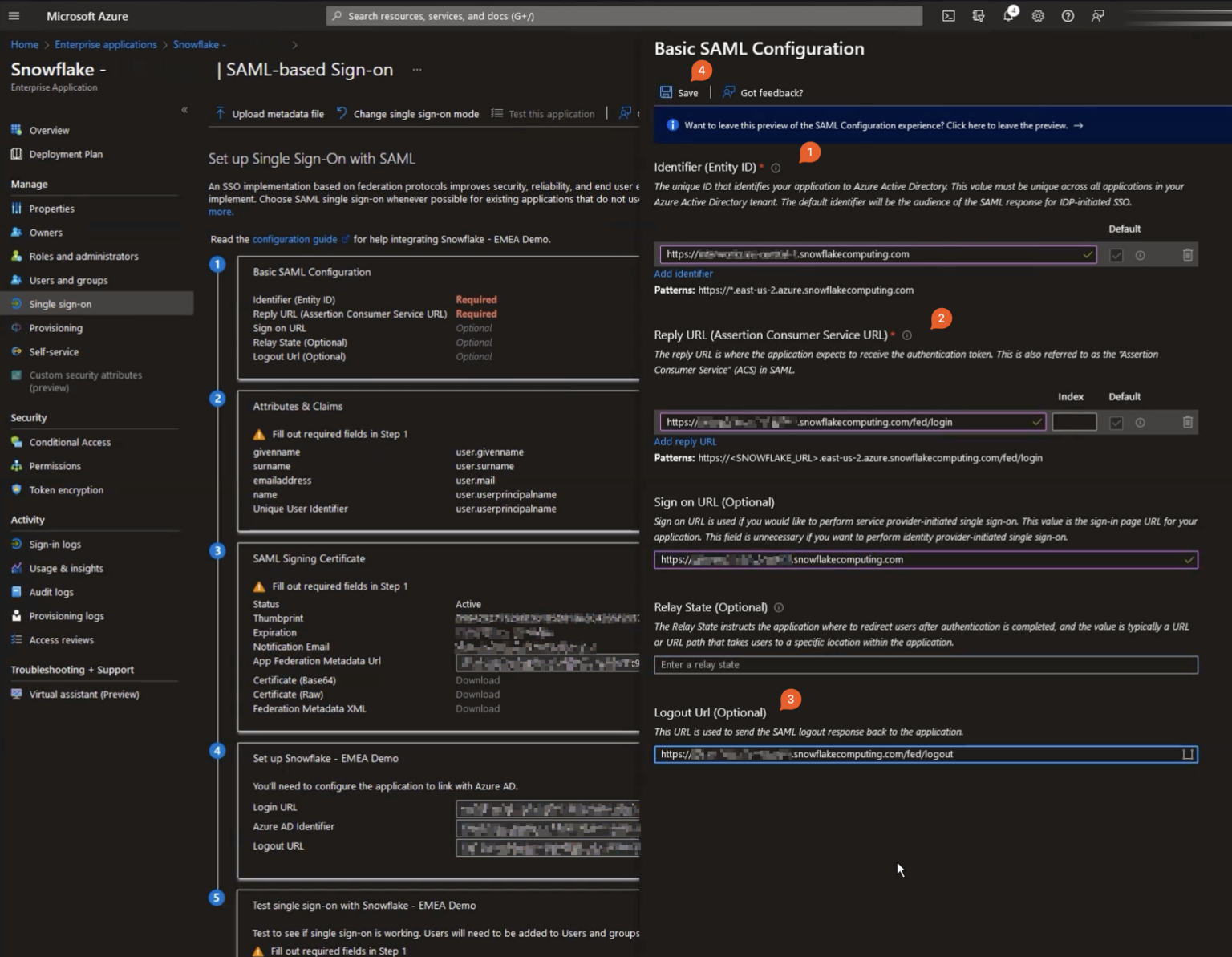Open the configuration guide link

point(295,238)
